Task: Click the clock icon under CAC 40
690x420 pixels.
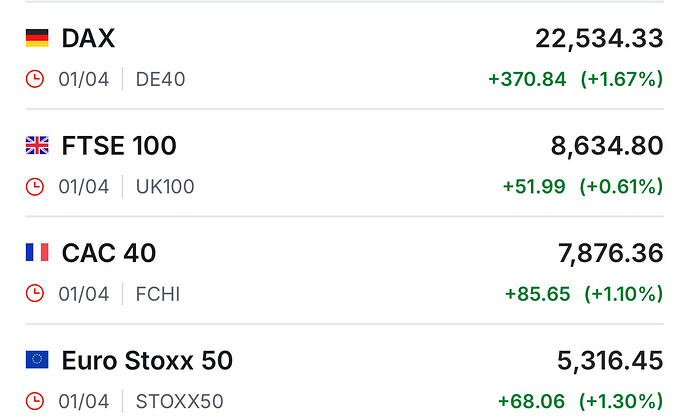Action: (35, 294)
